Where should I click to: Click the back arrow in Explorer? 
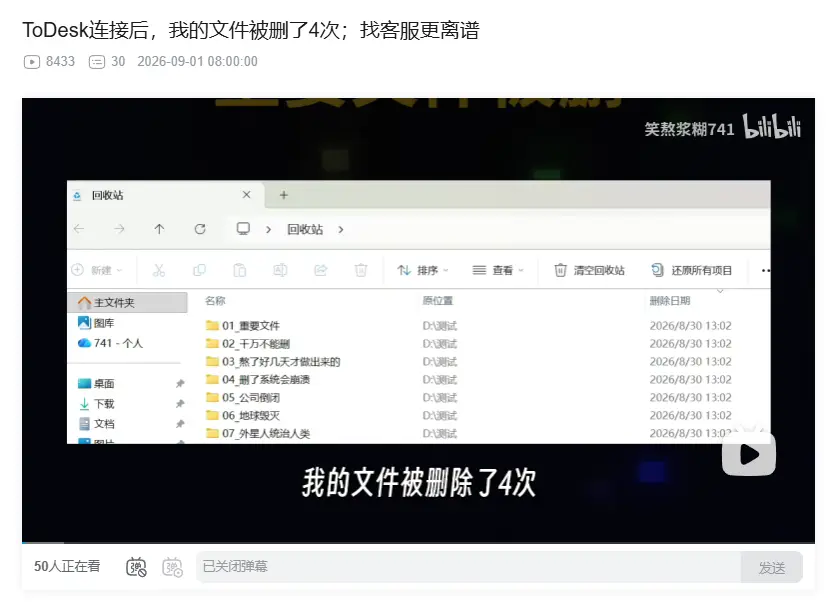coord(79,229)
